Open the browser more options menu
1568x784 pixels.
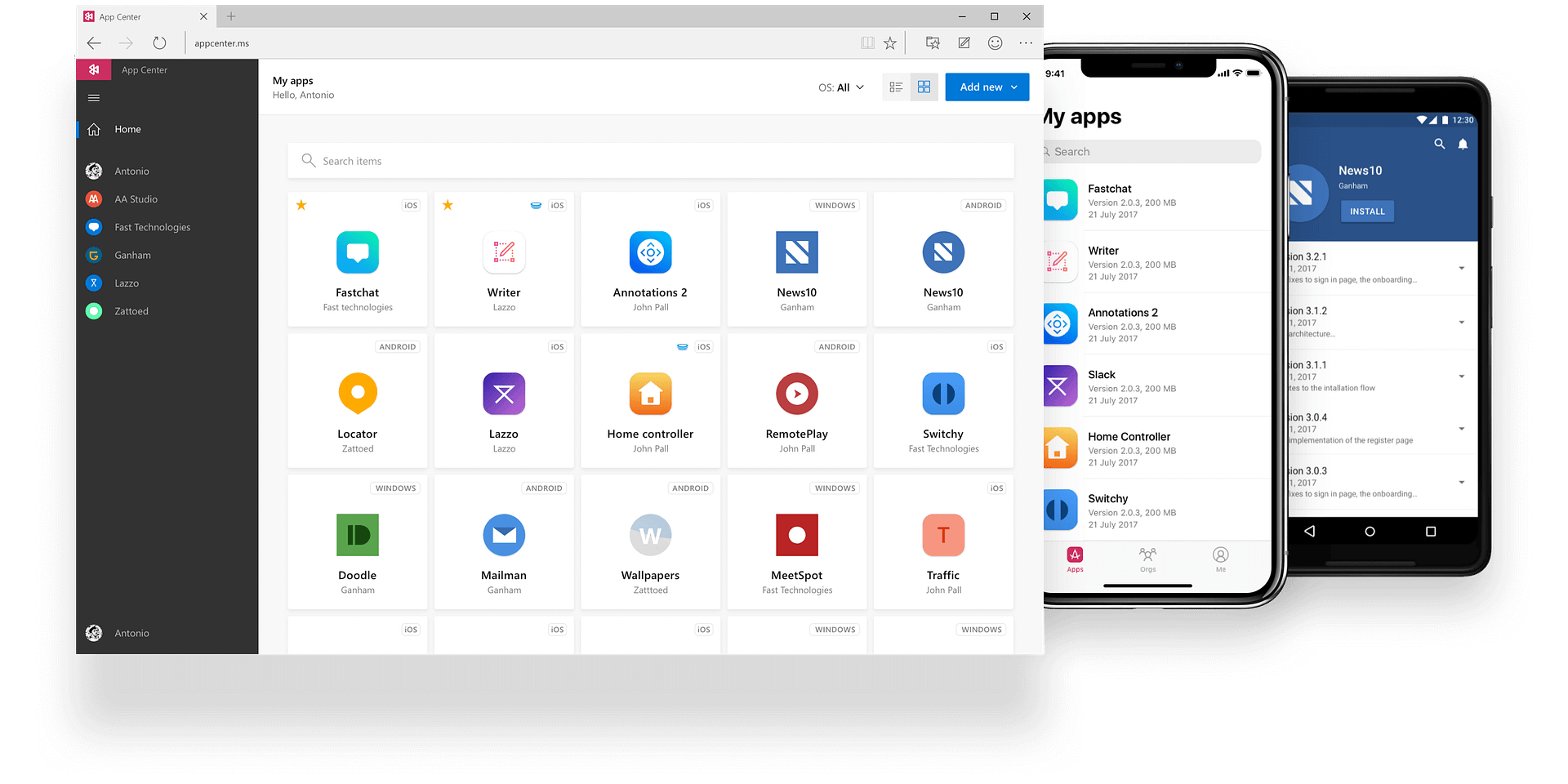click(x=1026, y=43)
